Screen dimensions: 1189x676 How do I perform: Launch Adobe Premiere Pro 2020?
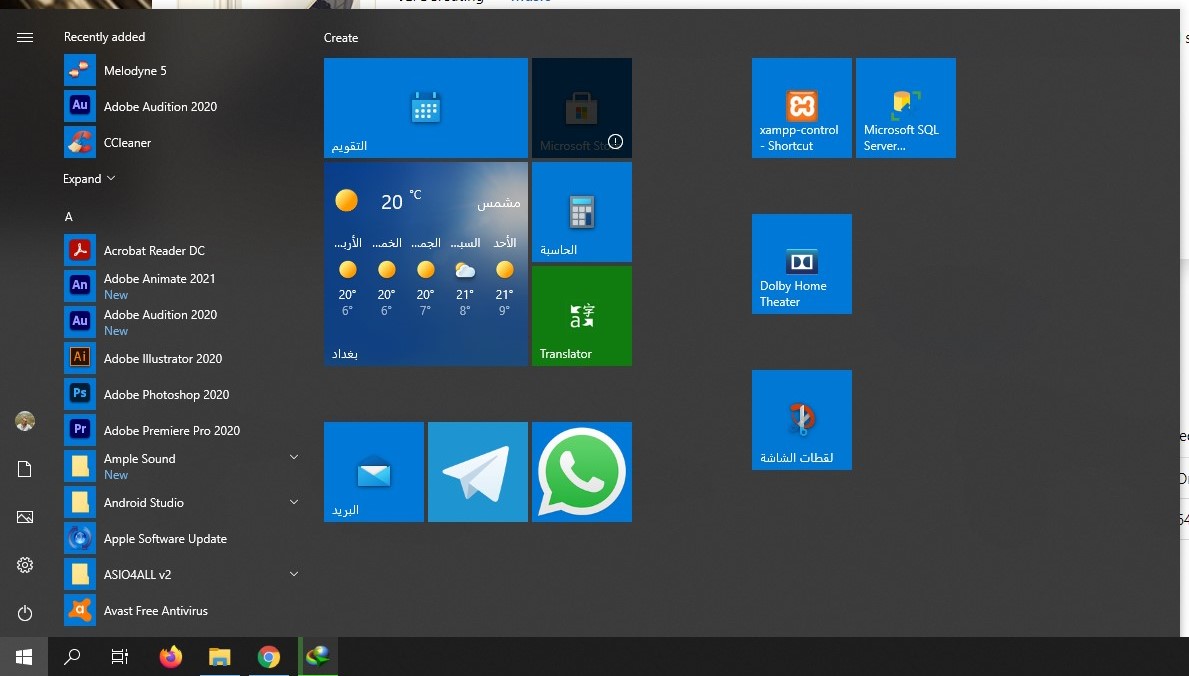tap(182, 429)
